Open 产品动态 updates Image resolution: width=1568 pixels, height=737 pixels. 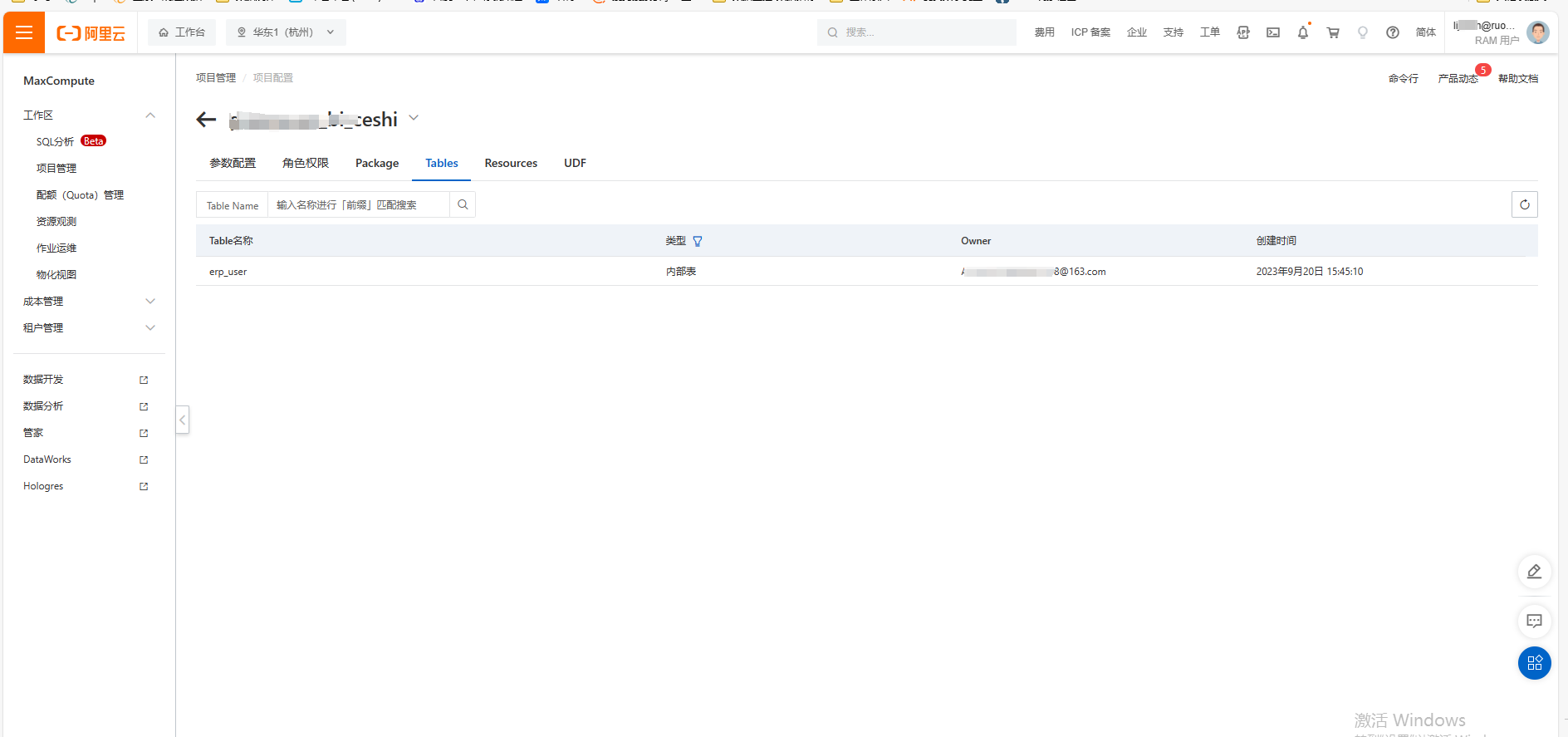pos(1458,78)
